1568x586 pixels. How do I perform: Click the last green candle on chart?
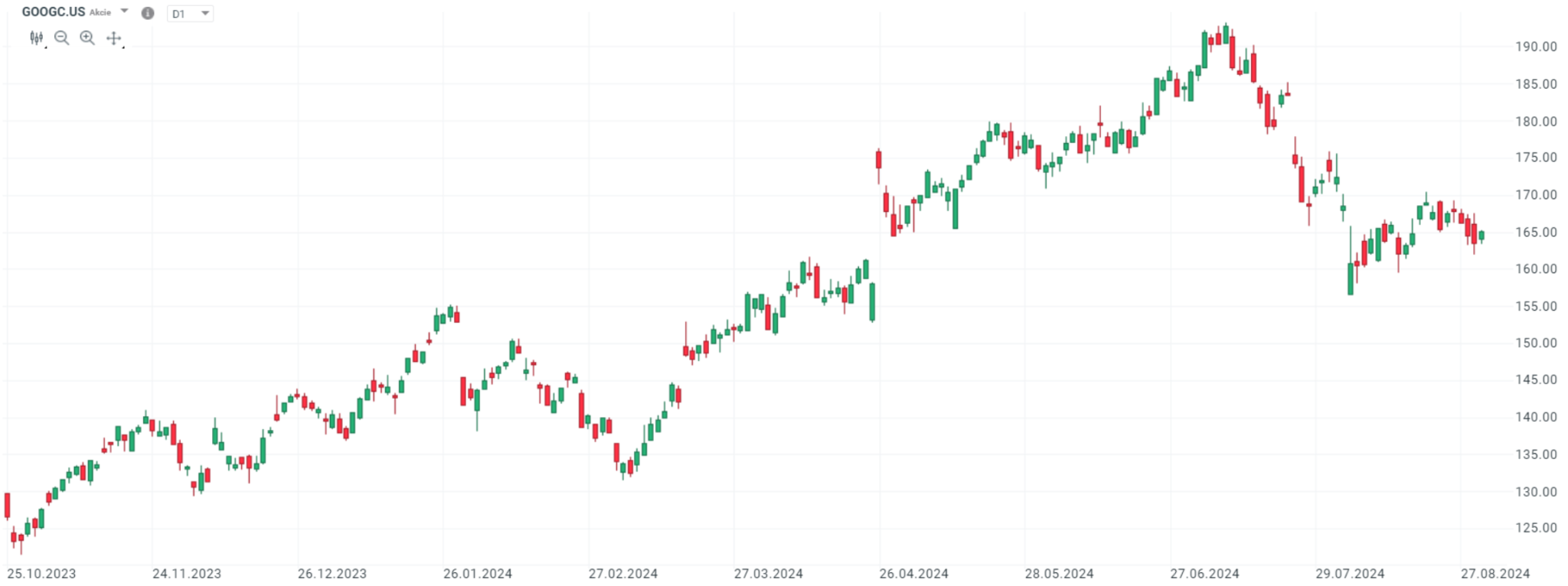point(1482,236)
